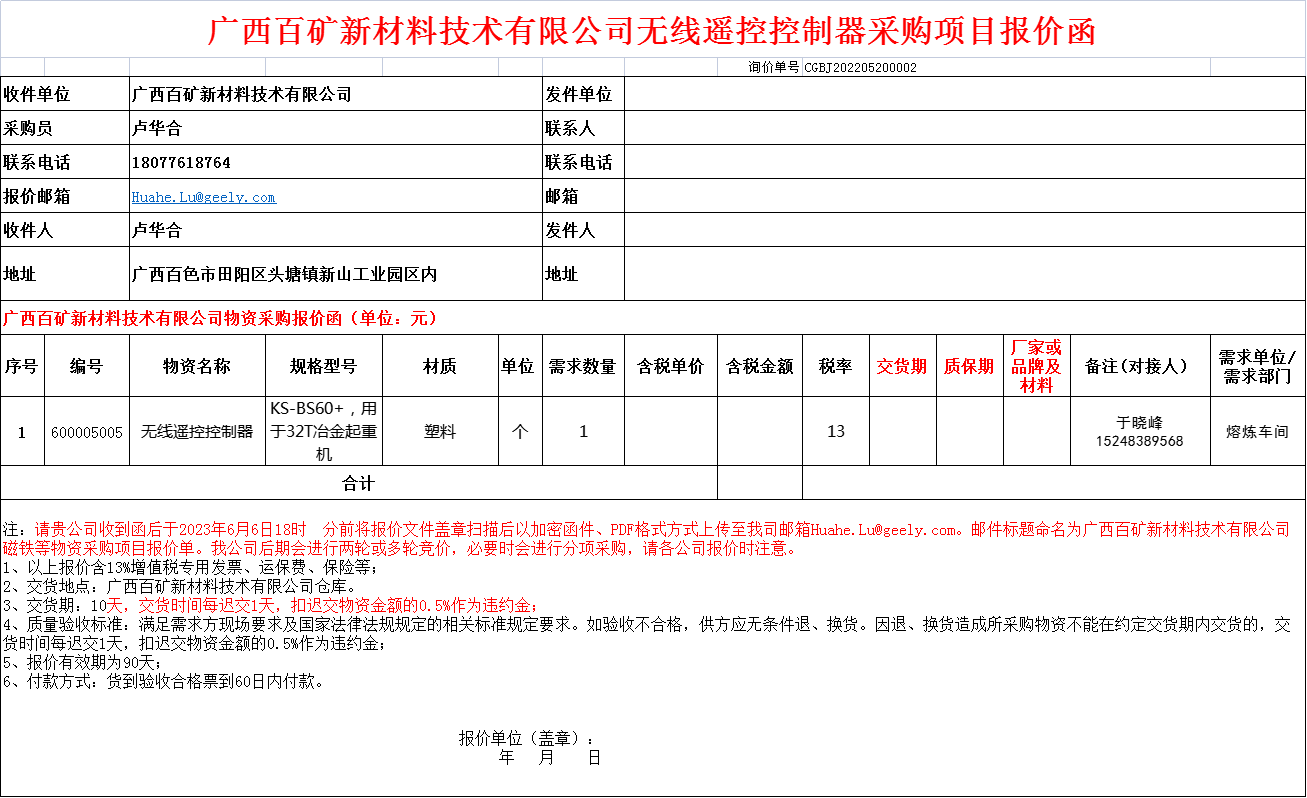Select note 5 报价有效期为90天

[x=82, y=662]
